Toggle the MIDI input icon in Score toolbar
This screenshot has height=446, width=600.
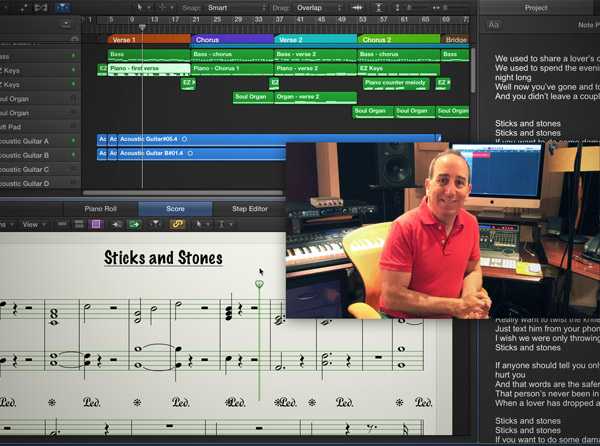pos(117,224)
